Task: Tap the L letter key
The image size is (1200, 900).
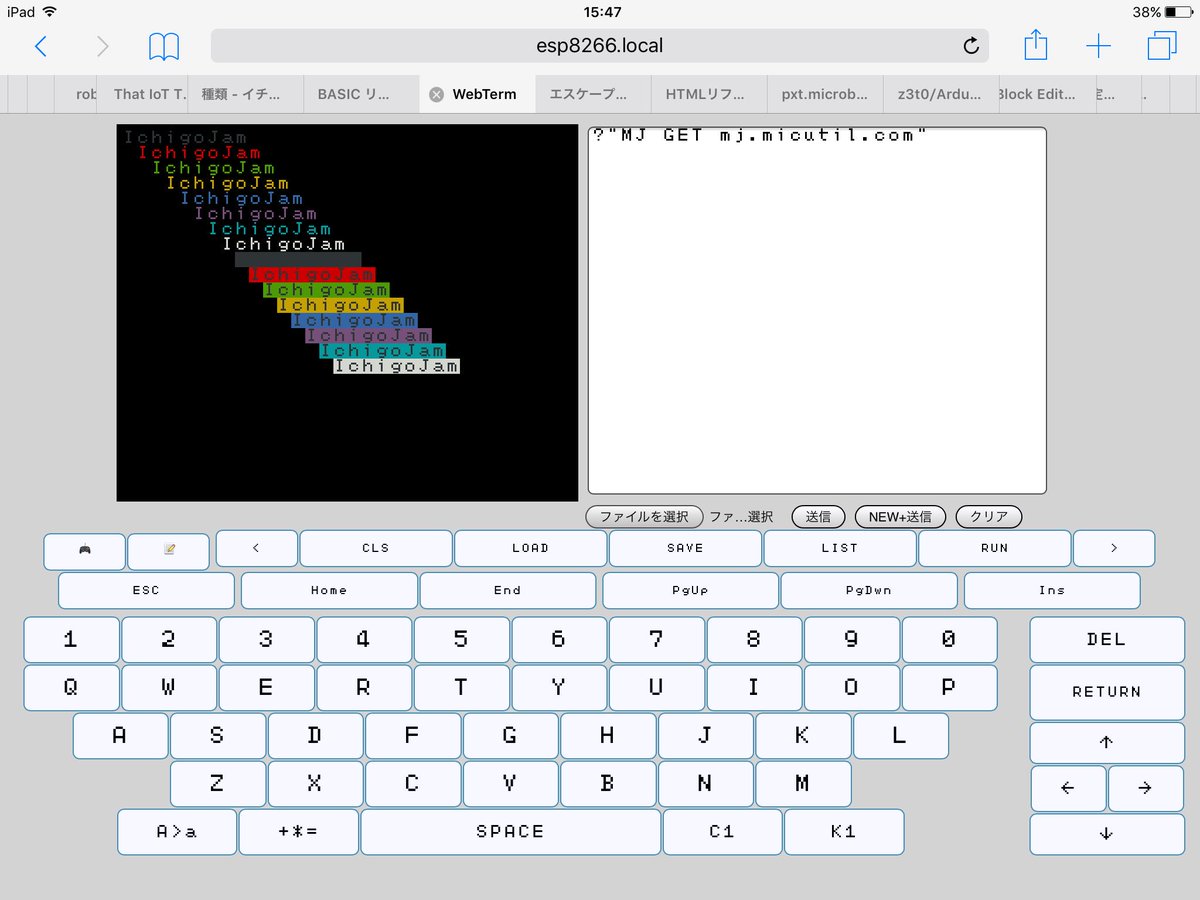Action: tap(900, 736)
